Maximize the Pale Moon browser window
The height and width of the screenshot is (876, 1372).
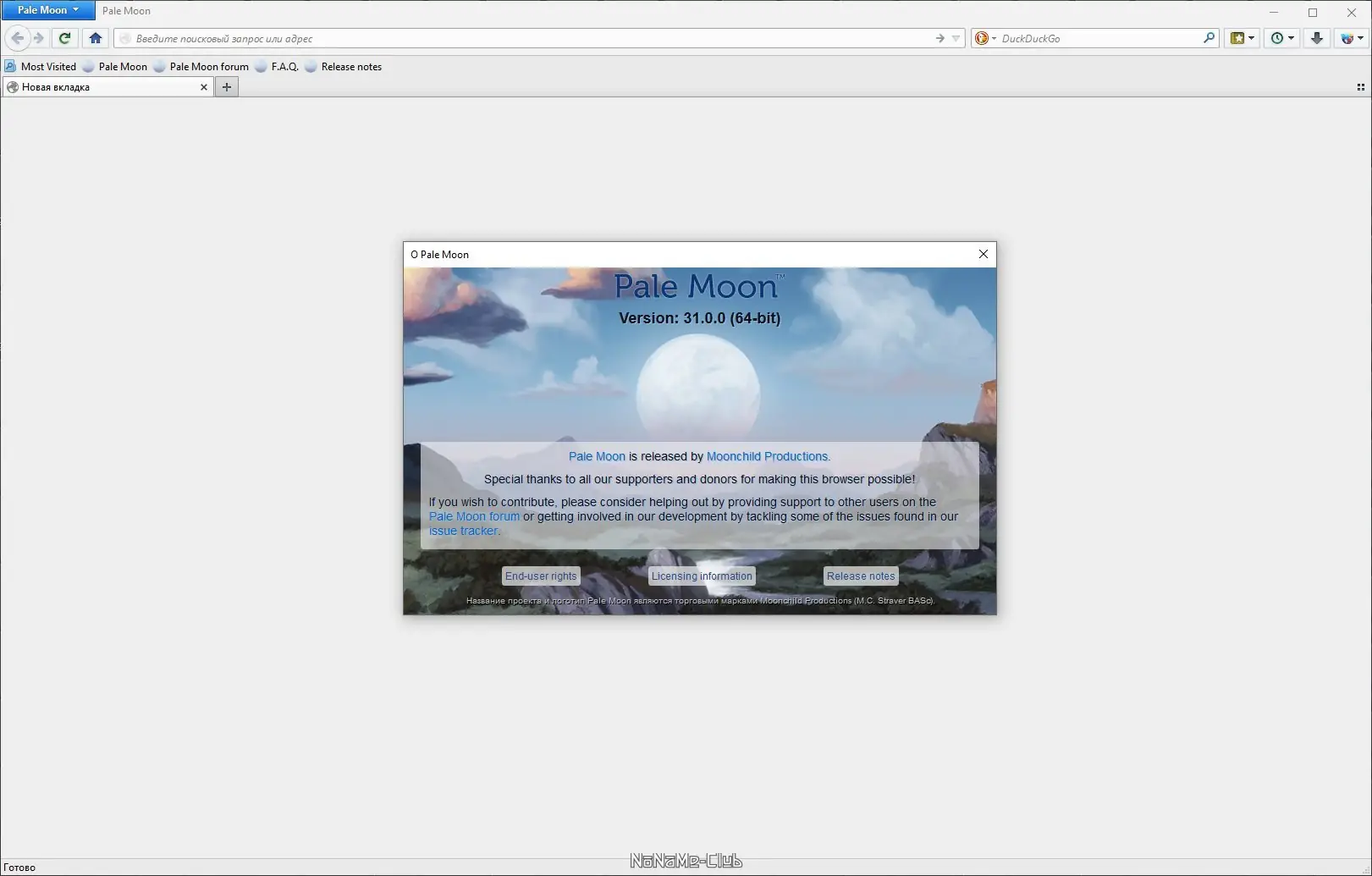coord(1313,12)
